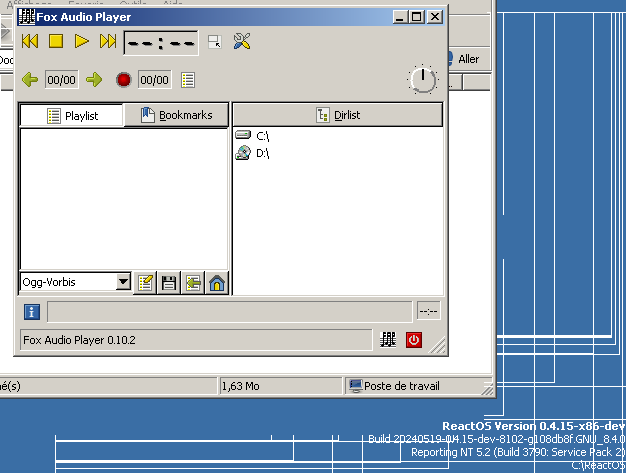Screen dimensions: 626x473
Task: Select the D:\ CD drive in Dirlist
Action: click(x=252, y=153)
